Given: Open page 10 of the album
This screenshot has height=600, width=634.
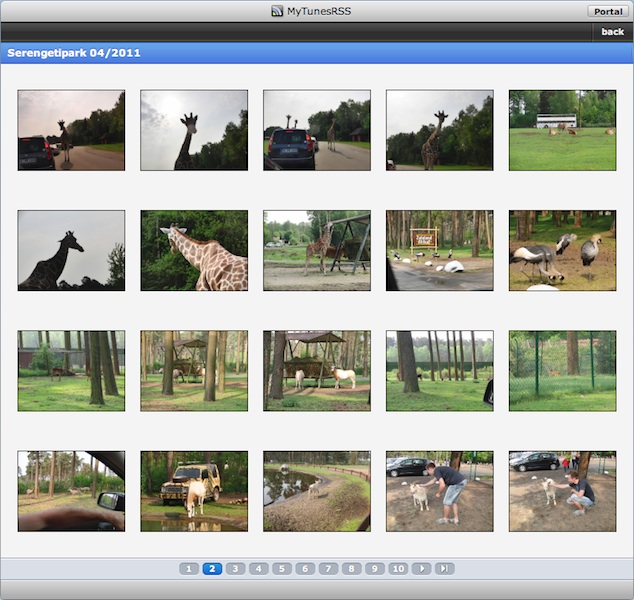Looking at the screenshot, I should (x=398, y=568).
